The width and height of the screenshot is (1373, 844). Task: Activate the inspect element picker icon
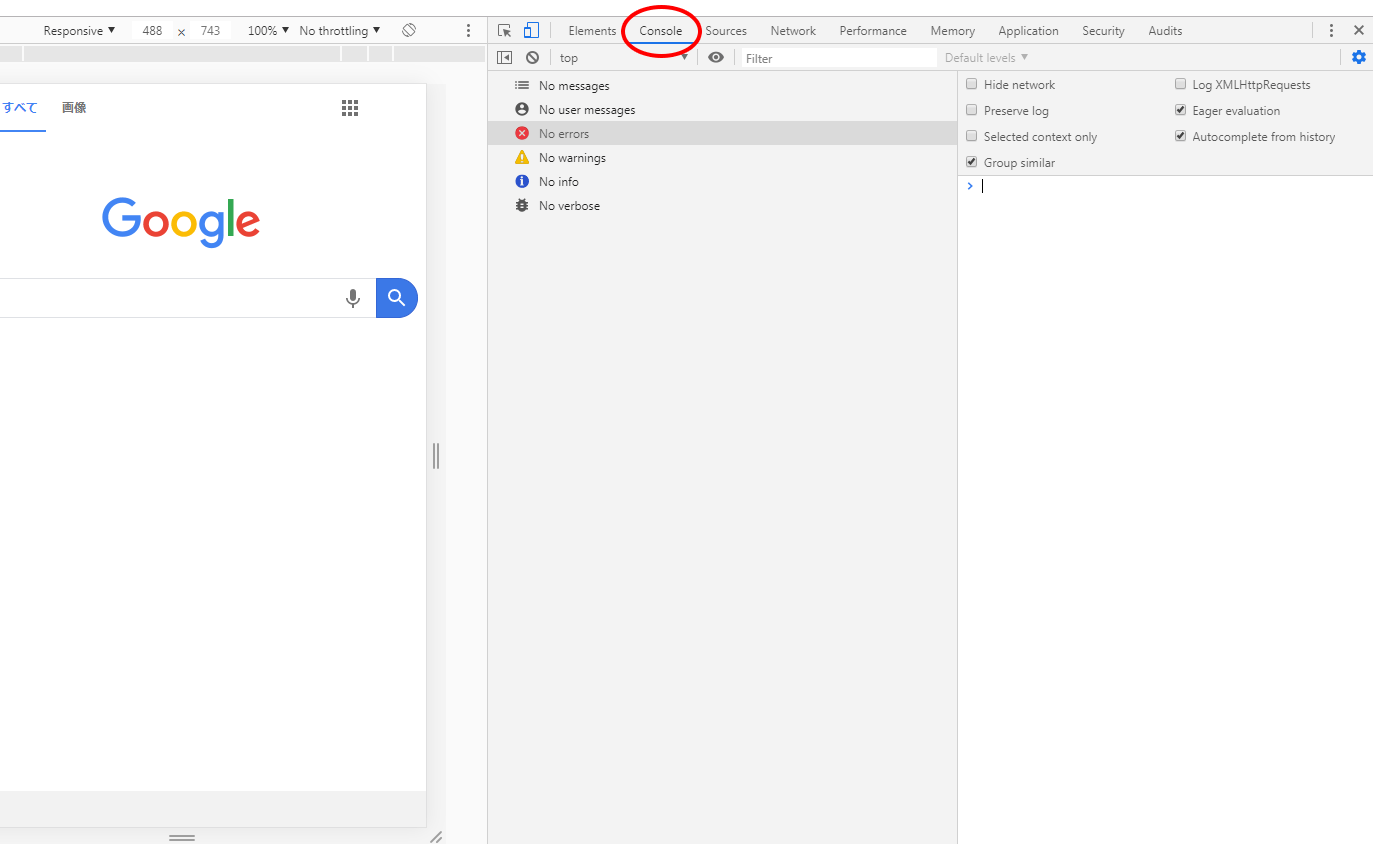pyautogui.click(x=505, y=31)
